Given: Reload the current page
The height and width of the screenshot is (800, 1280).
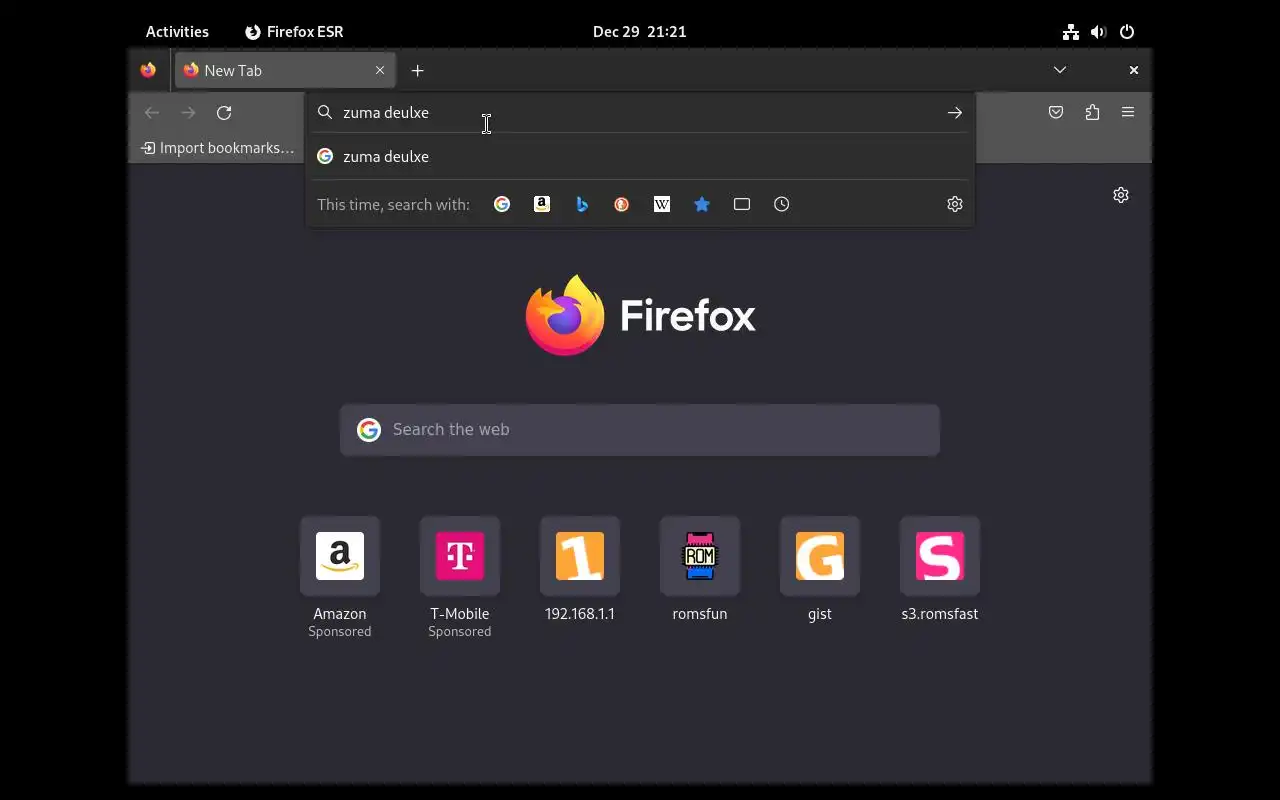Looking at the screenshot, I should pyautogui.click(x=224, y=112).
